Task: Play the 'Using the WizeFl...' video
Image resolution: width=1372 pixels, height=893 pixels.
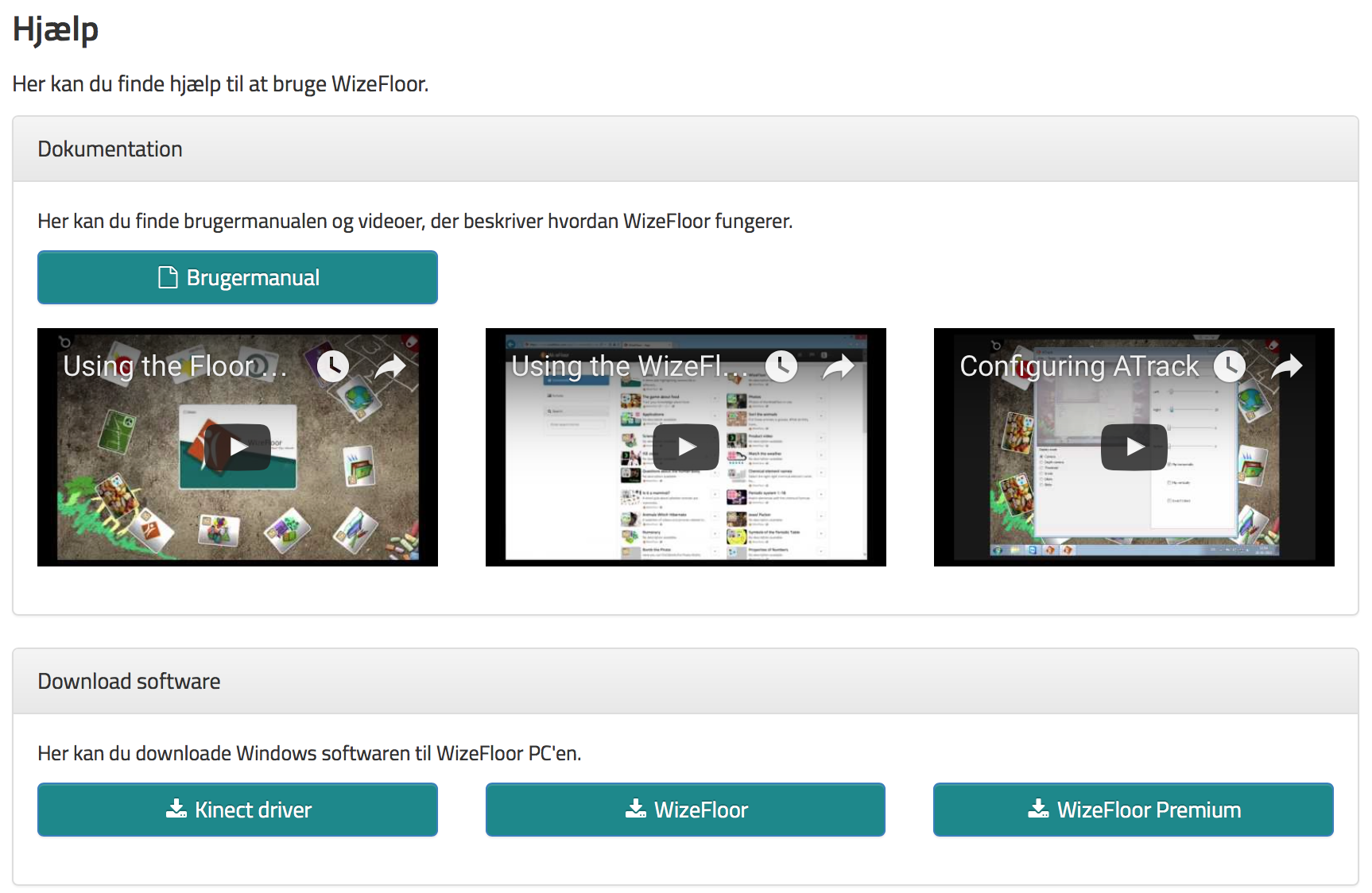Action: [685, 447]
